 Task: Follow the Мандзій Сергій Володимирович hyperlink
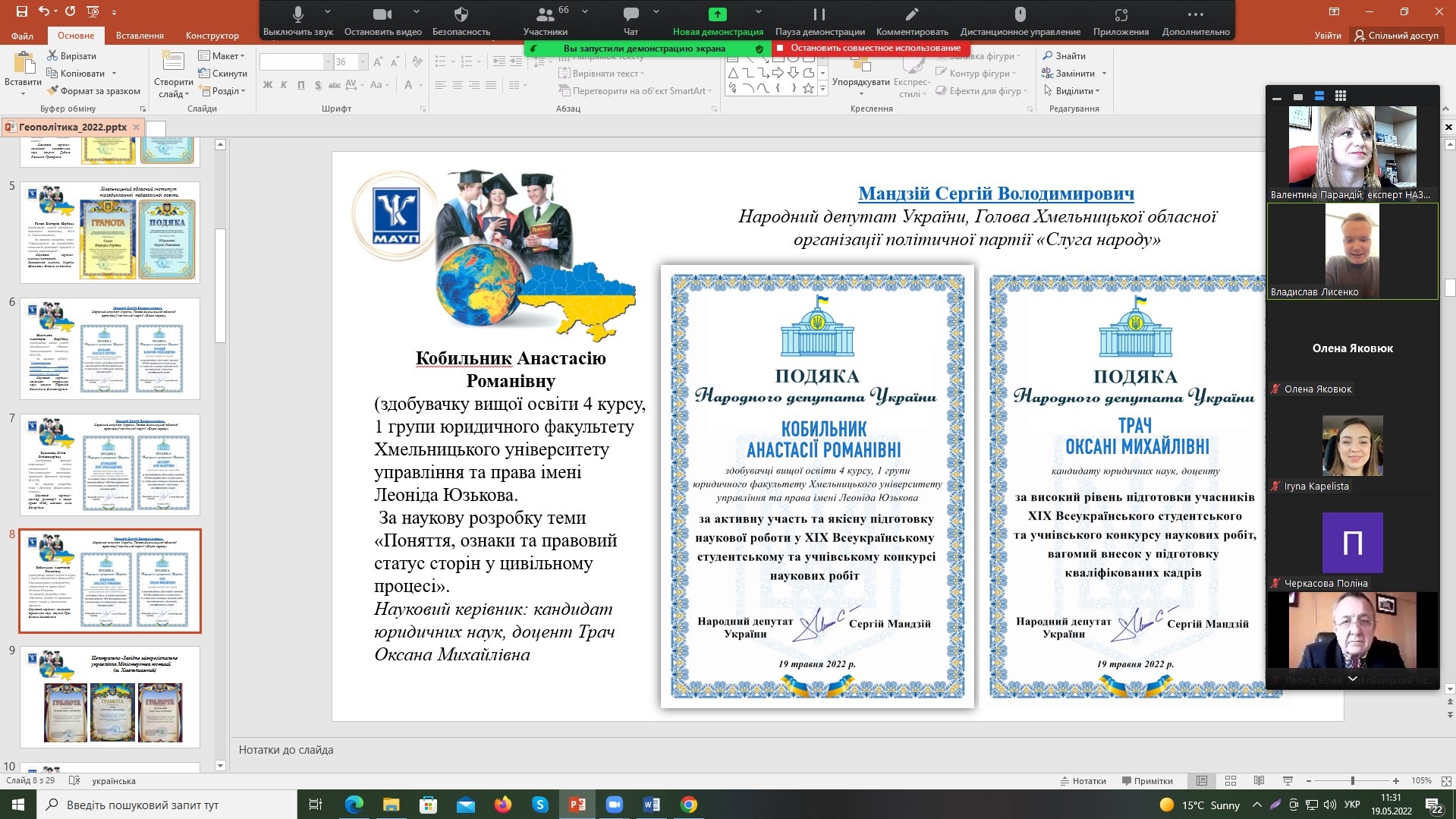[995, 194]
